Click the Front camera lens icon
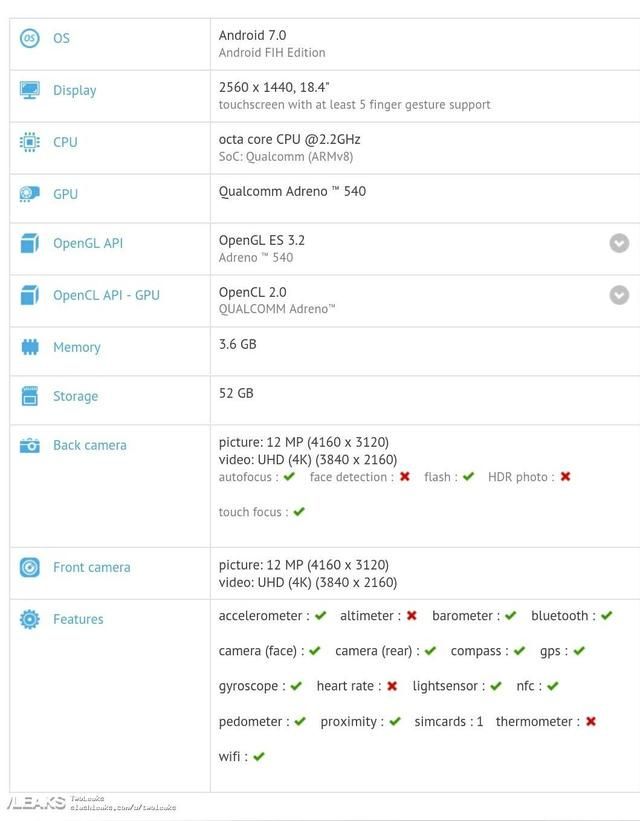 click(30, 568)
